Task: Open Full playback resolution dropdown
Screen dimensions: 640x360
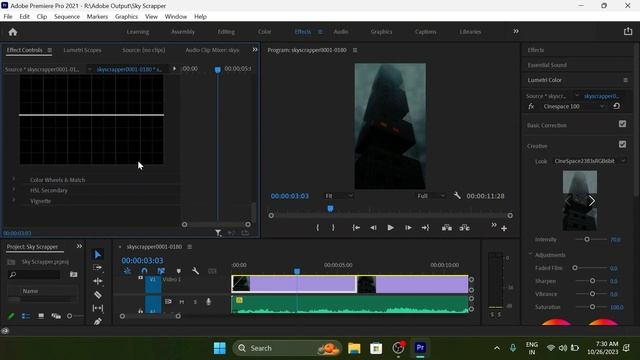Action: tap(431, 196)
